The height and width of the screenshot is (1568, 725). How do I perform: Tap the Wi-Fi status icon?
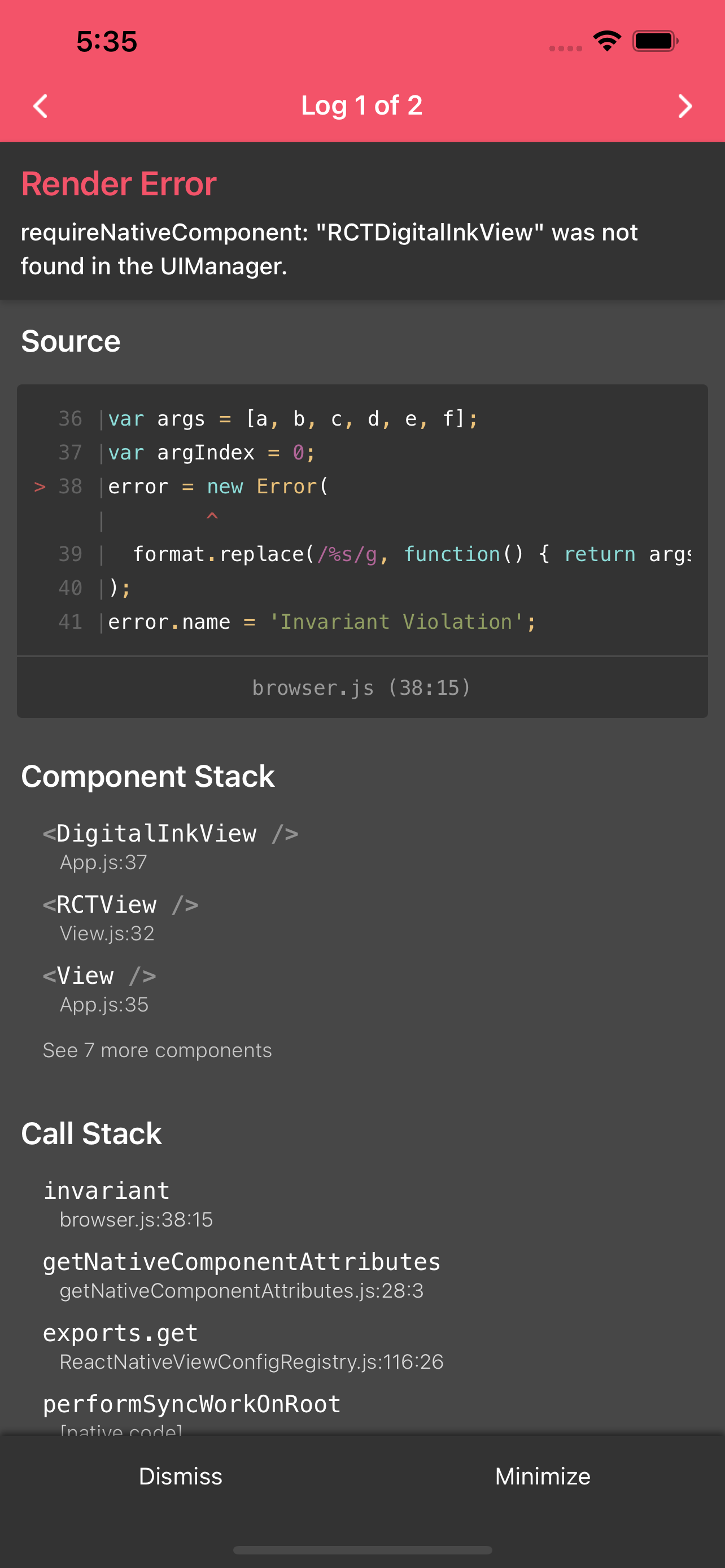coord(607,41)
